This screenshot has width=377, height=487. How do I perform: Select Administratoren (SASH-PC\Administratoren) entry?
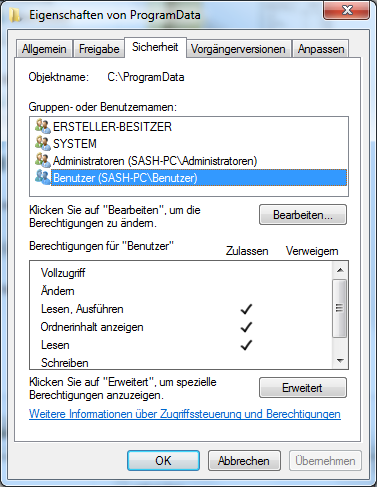point(155,161)
